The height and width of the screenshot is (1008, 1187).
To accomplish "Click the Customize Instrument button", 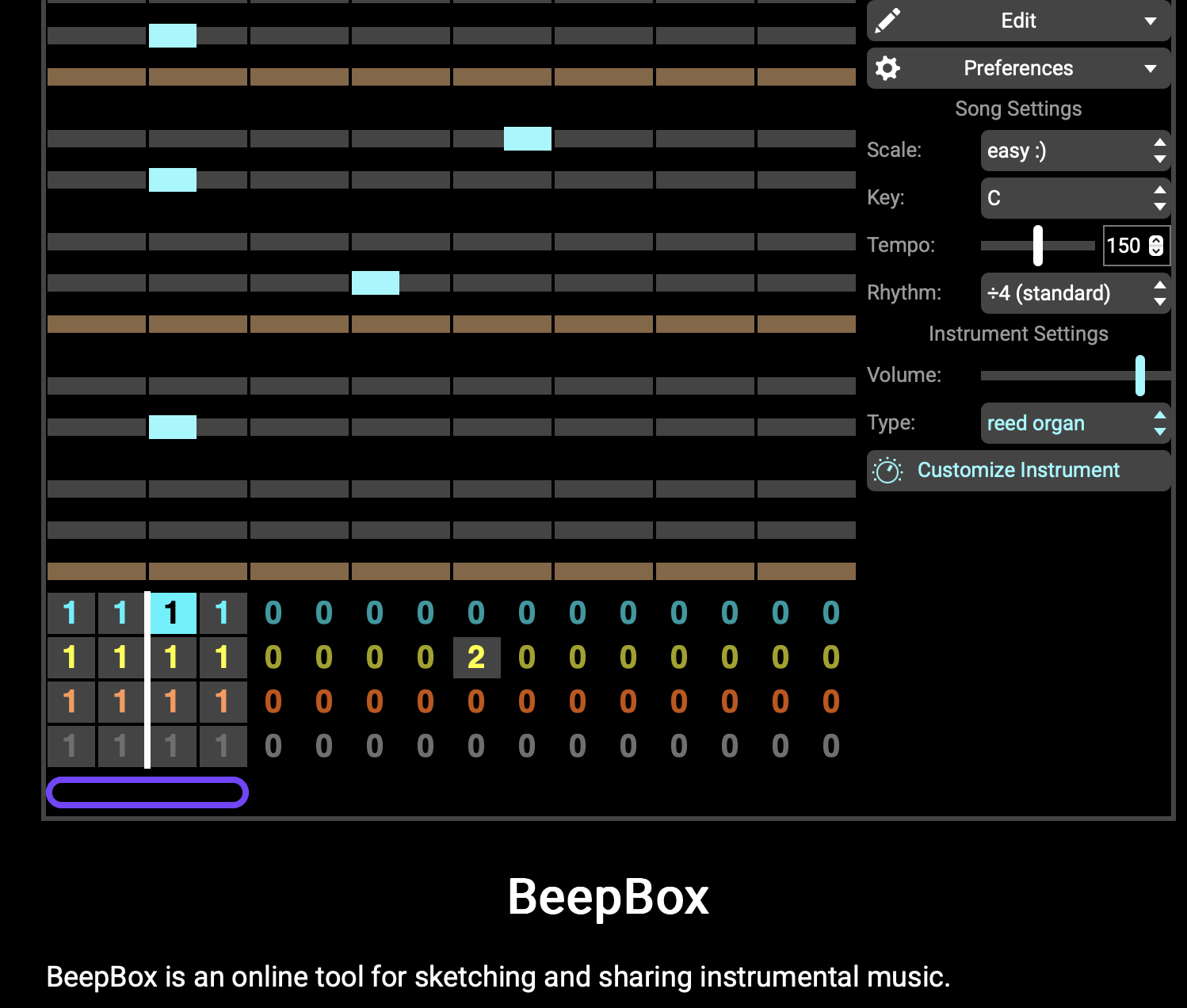I will (x=1019, y=471).
